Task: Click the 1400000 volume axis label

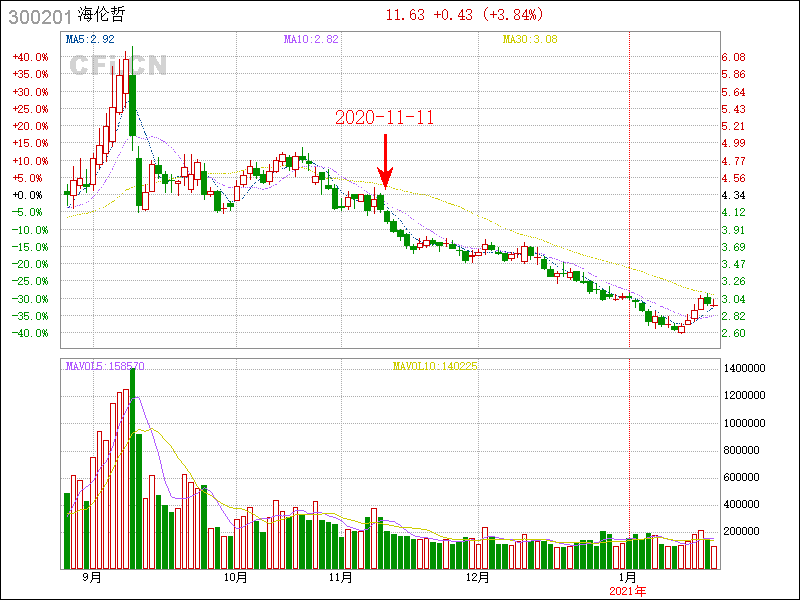Action: coord(743,368)
